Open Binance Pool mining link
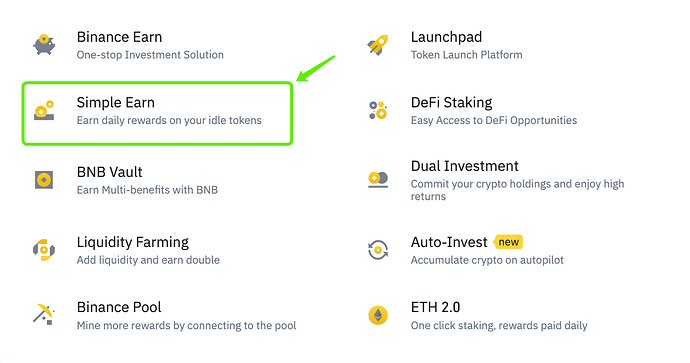Screen dimensions: 690x363 pyautogui.click(x=119, y=307)
